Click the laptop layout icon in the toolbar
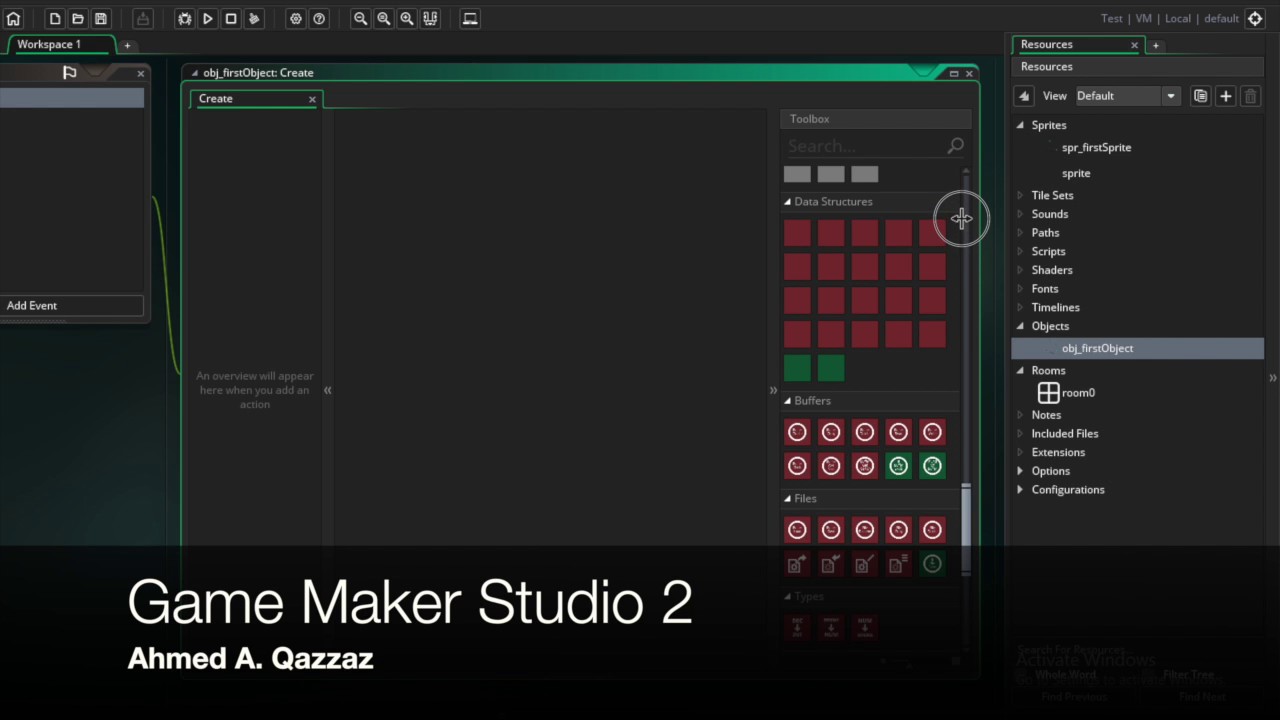 point(470,18)
